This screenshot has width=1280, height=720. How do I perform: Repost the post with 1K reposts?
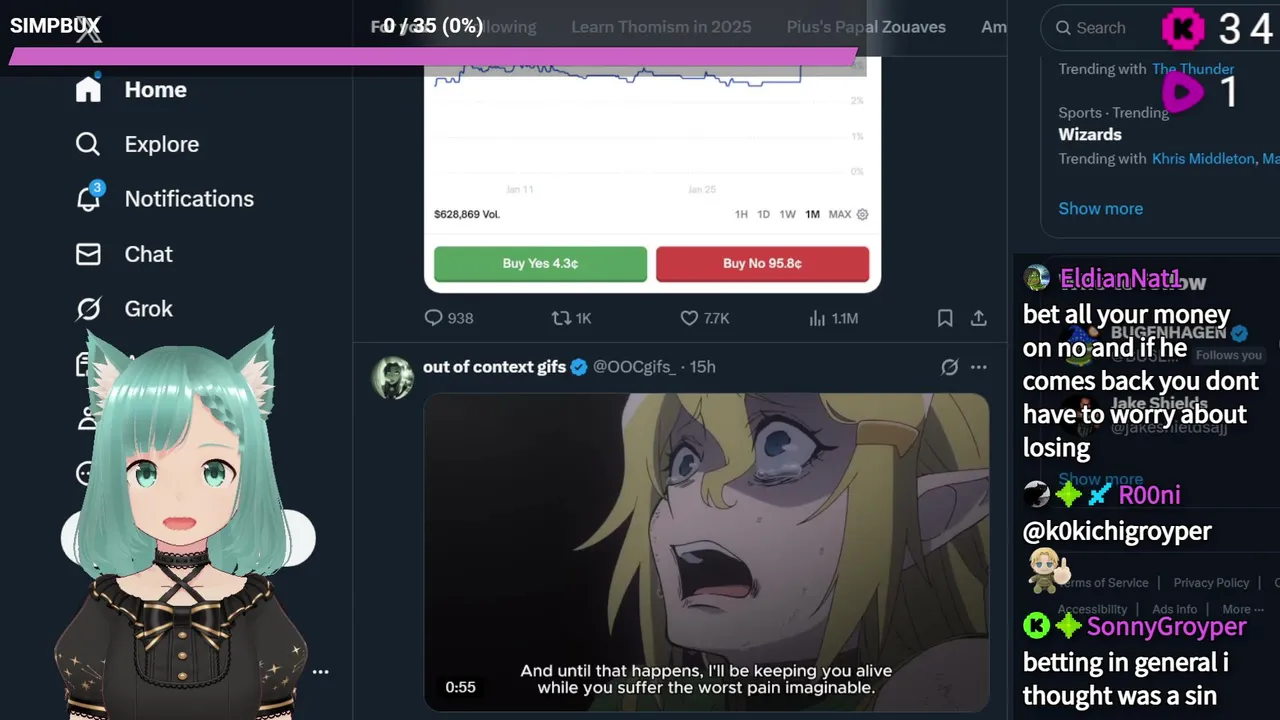(571, 318)
